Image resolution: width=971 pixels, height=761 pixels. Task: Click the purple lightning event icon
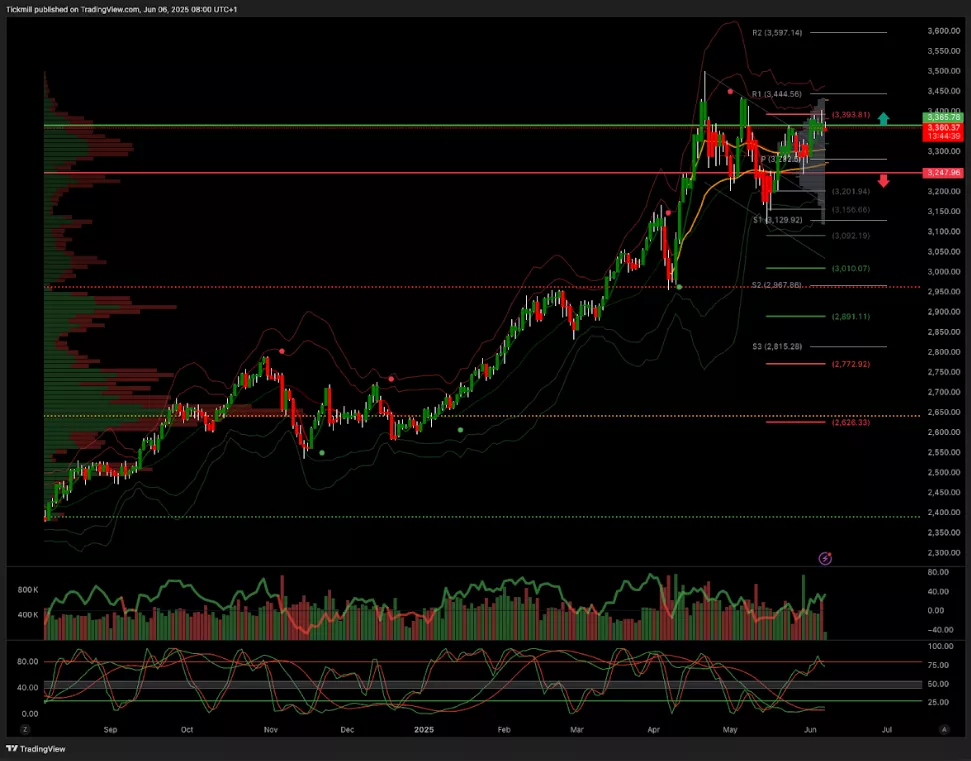[825, 558]
